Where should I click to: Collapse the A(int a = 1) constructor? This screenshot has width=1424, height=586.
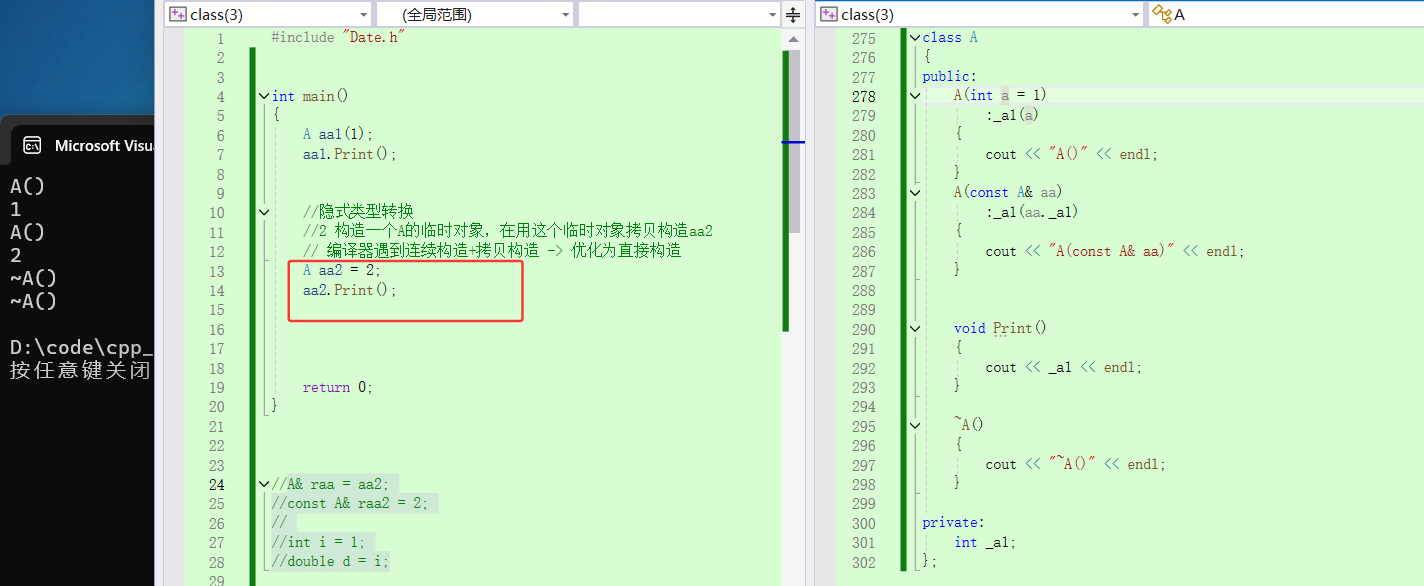pos(914,96)
